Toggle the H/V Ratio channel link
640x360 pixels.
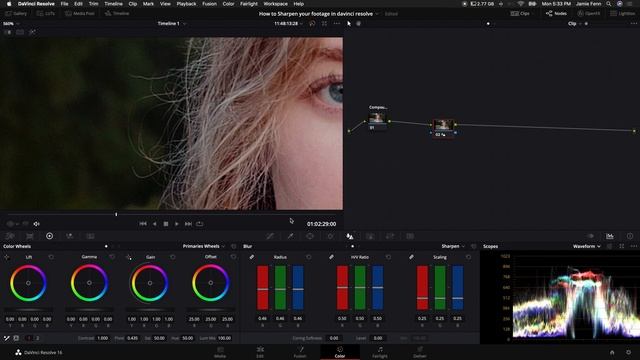point(331,257)
